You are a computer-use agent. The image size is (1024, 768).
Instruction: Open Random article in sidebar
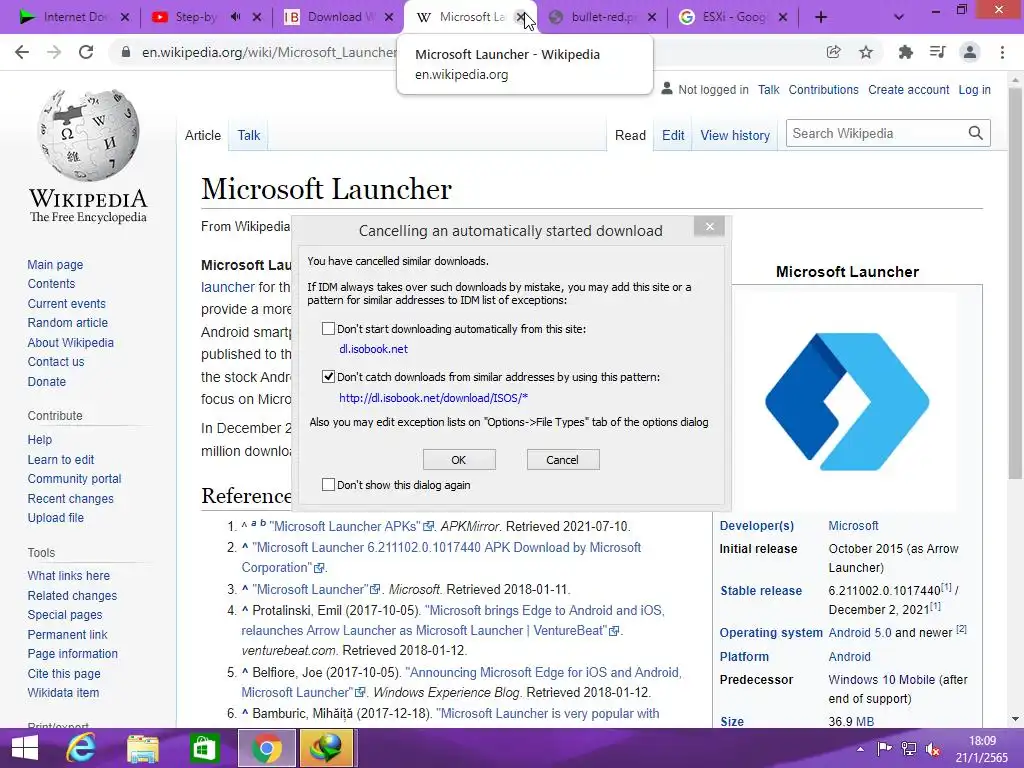pos(67,323)
